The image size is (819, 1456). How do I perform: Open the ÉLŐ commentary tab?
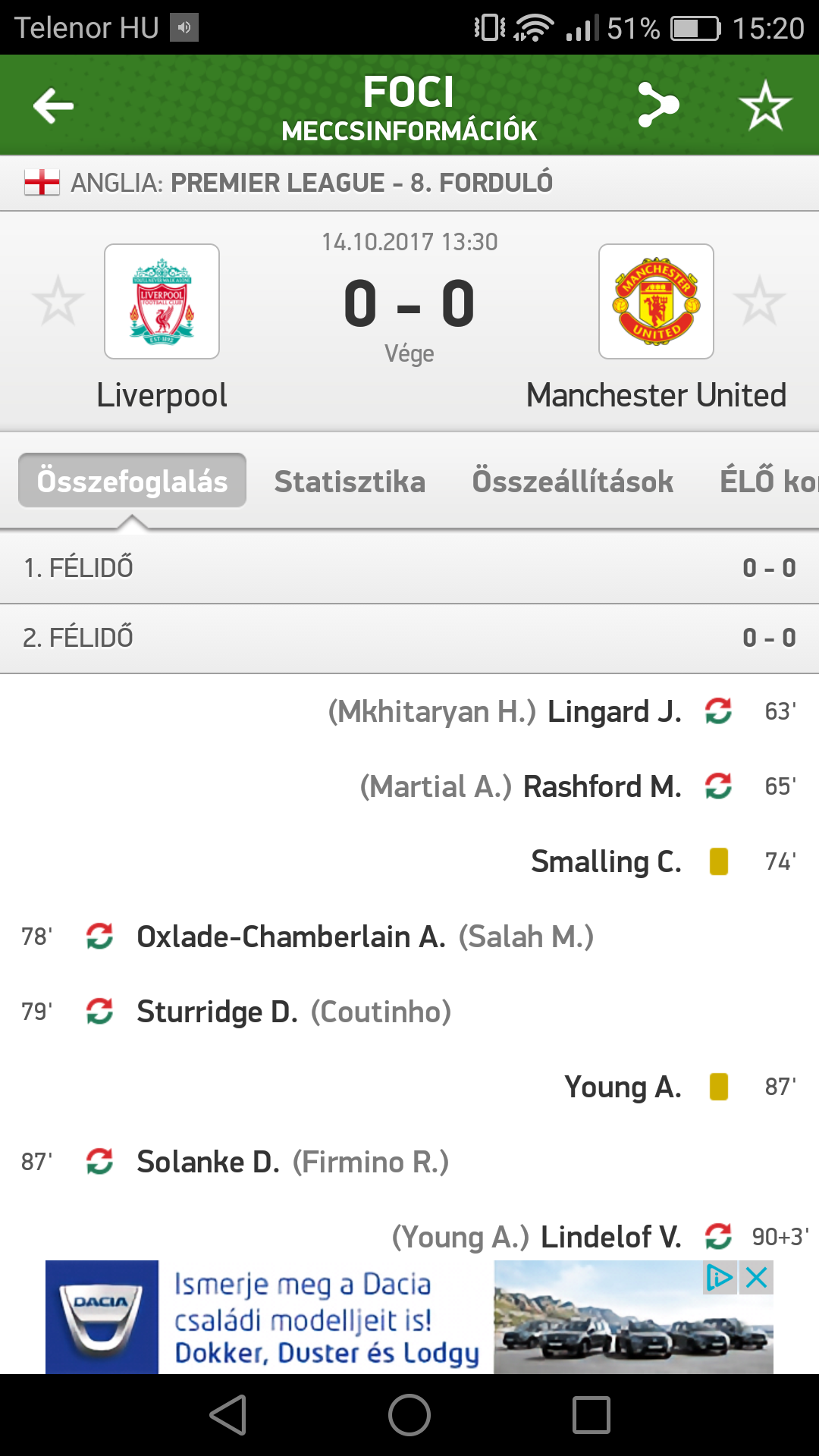pos(767,482)
